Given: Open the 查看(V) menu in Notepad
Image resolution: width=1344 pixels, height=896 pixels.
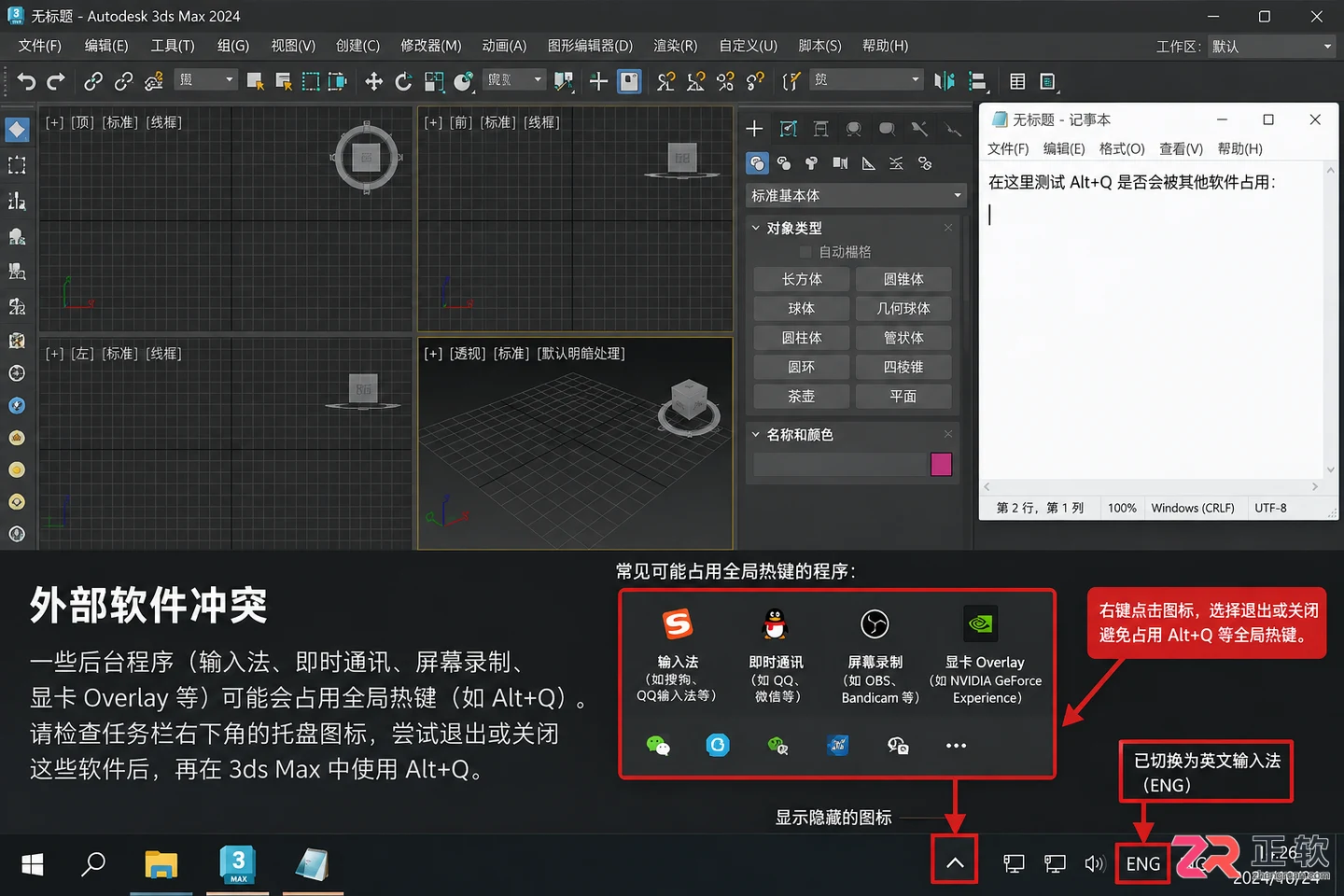Looking at the screenshot, I should point(1181,149).
